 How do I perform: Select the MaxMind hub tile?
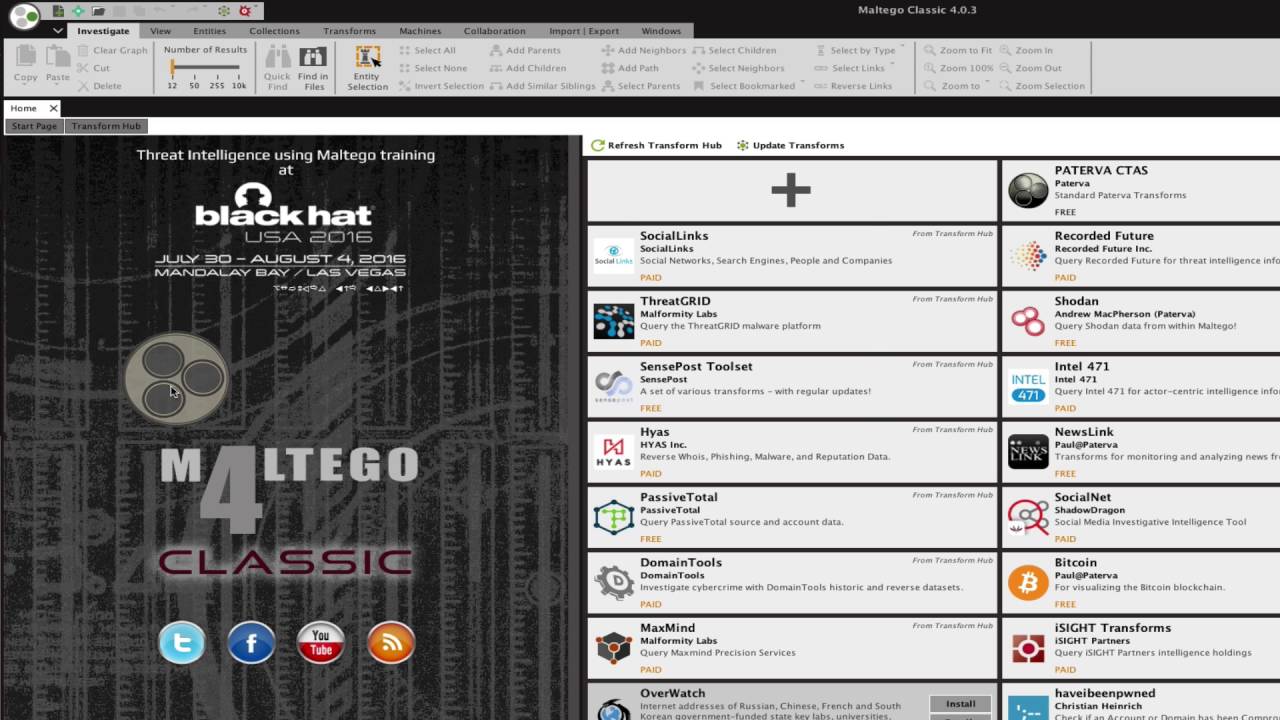792,648
